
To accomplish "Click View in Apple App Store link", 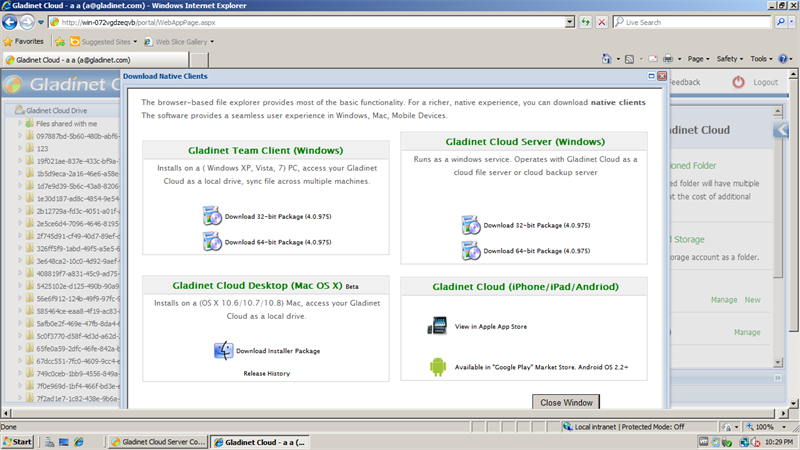I will (491, 327).
